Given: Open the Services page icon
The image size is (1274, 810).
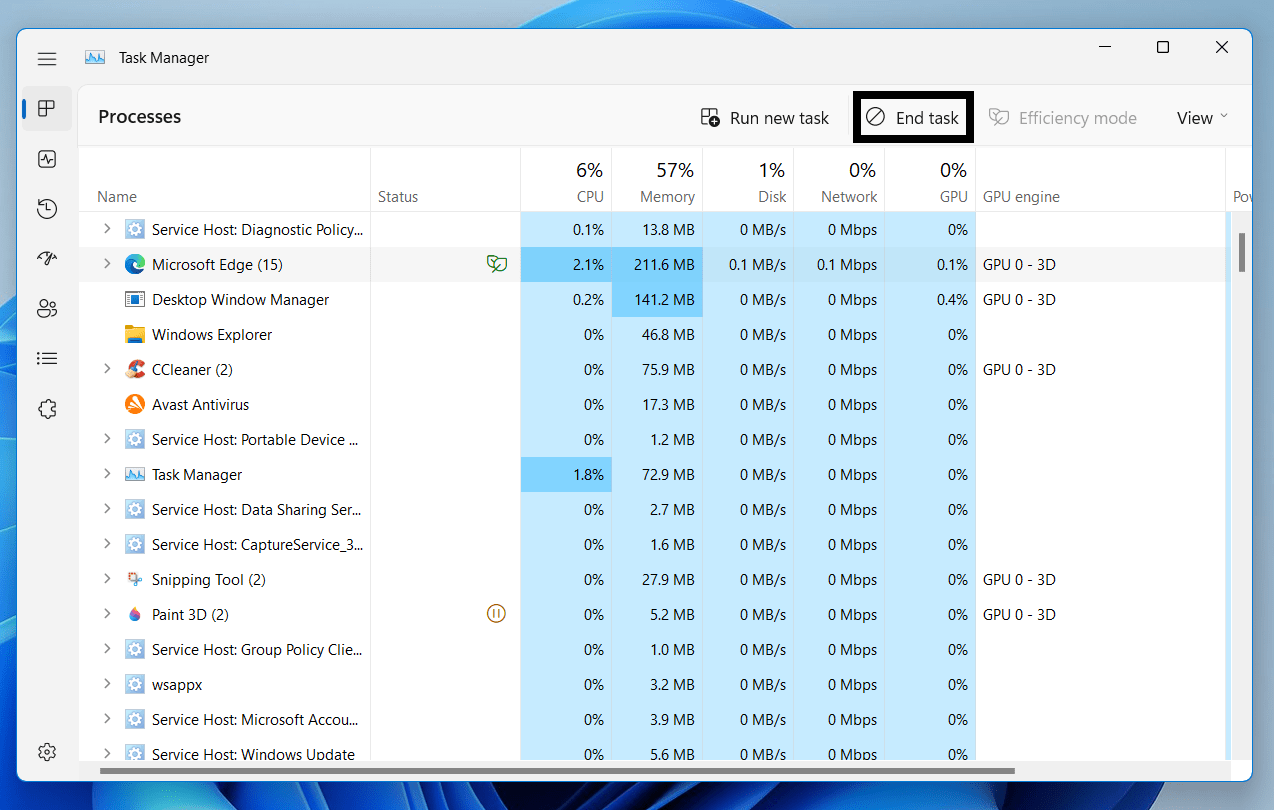Looking at the screenshot, I should click(x=47, y=409).
